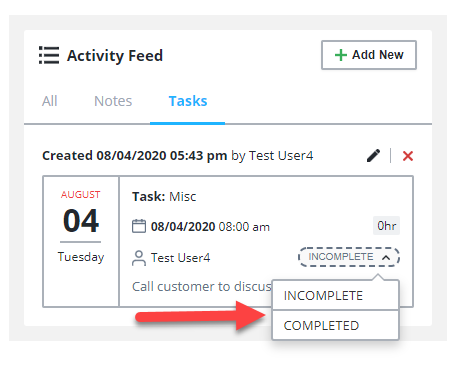Click the 0hr duration badge
Image resolution: width=456 pixels, height=370 pixels.
[386, 226]
